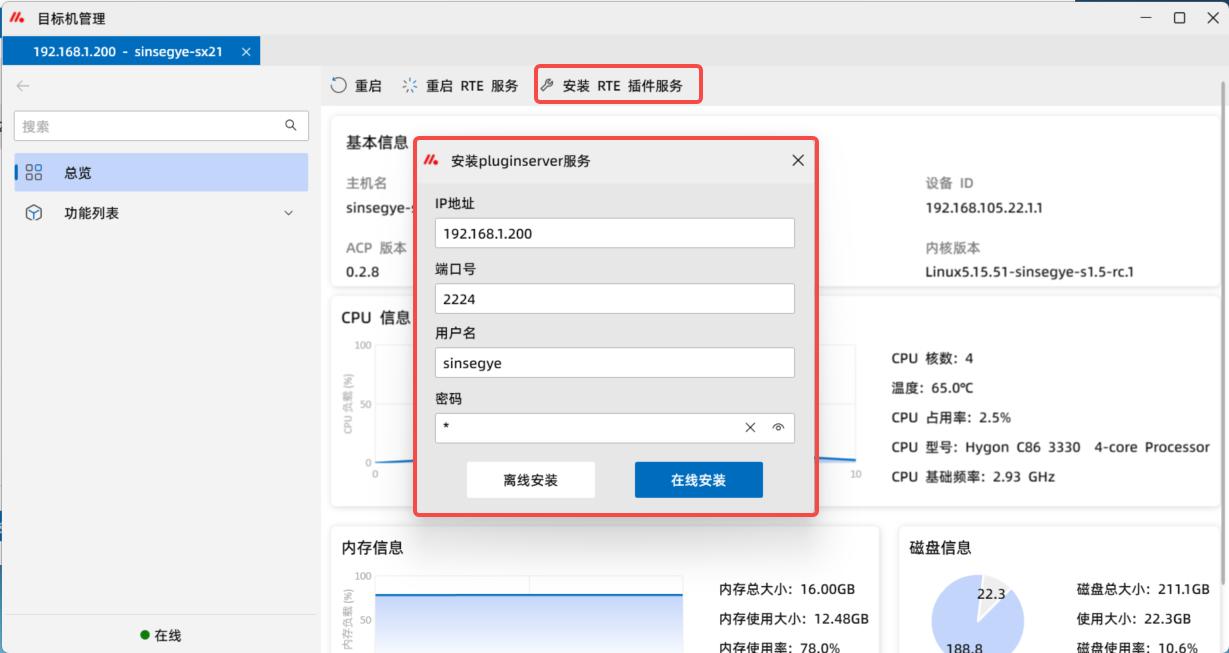Click the IP地址 input field
This screenshot has height=653, width=1229.
(614, 233)
